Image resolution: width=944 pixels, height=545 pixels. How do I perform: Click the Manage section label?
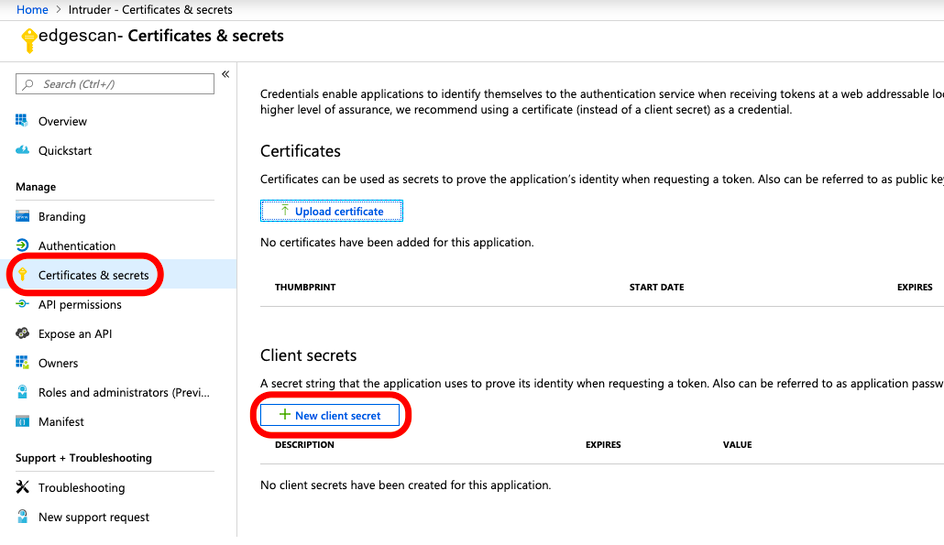point(36,187)
